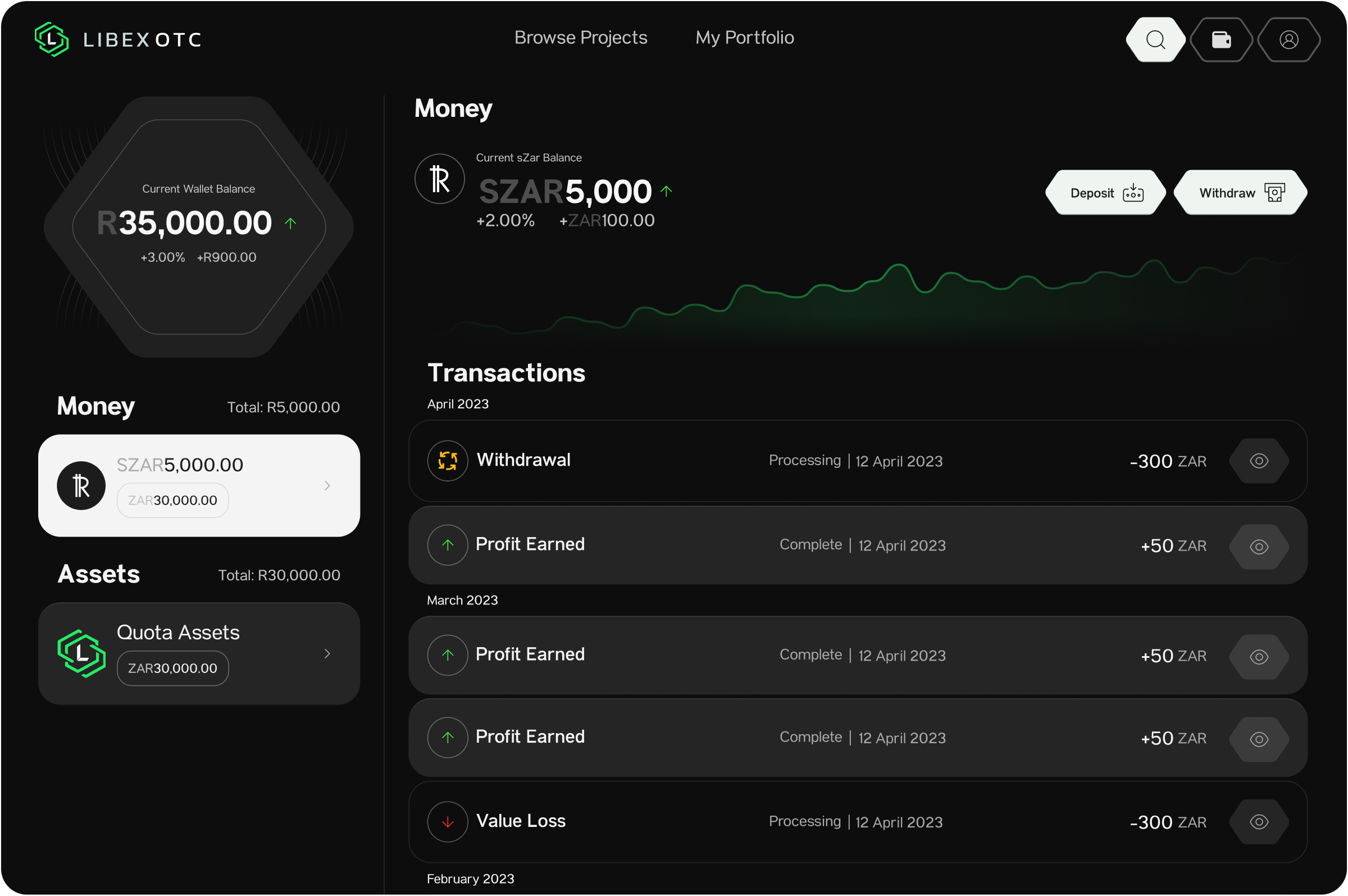Switch to My Portfolio tab
Screen dimensions: 1348x896
pyautogui.click(x=744, y=38)
